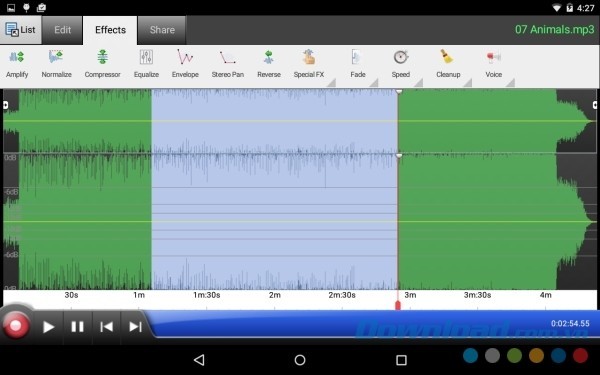Click the 4m mark on time ruler
Image resolution: width=600 pixels, height=375 pixels.
(x=546, y=295)
